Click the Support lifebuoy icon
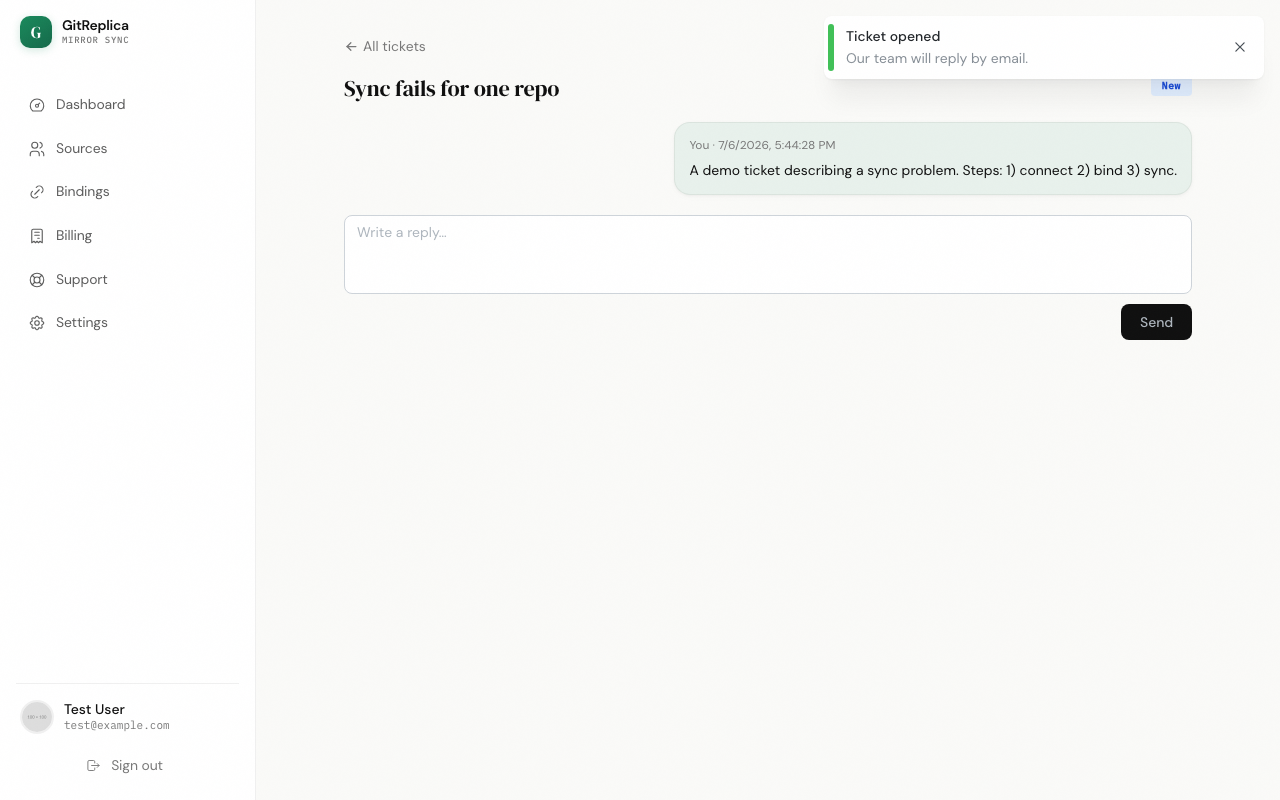The width and height of the screenshot is (1280, 800). [x=37, y=280]
